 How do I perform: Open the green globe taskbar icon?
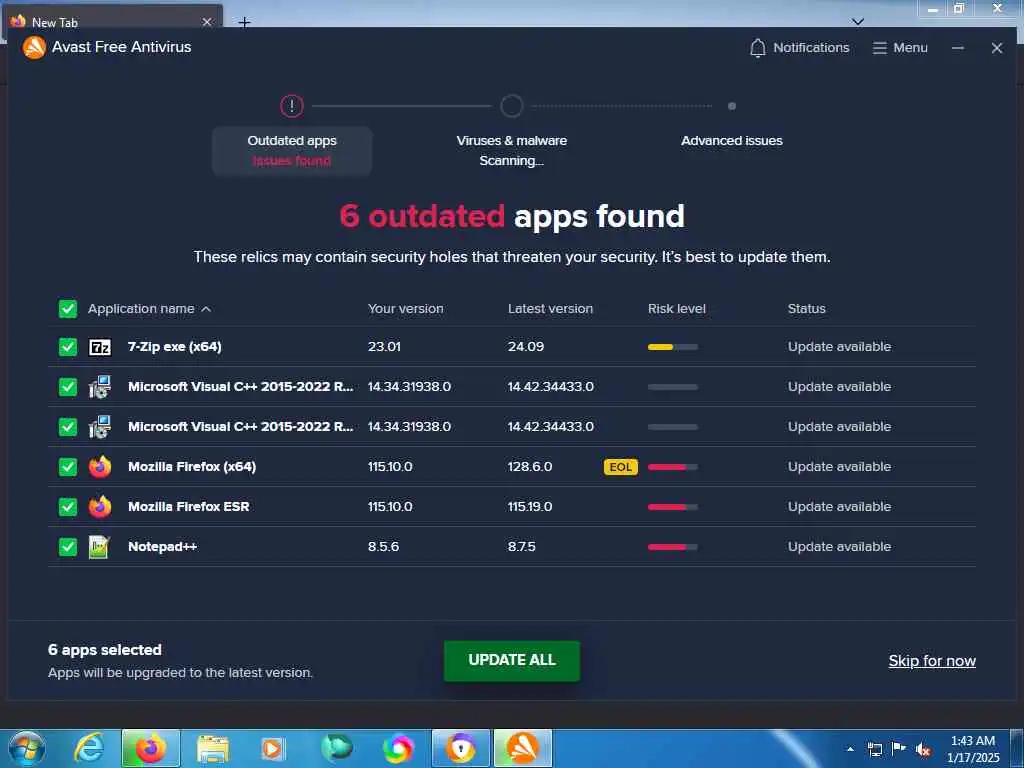pyautogui.click(x=337, y=748)
